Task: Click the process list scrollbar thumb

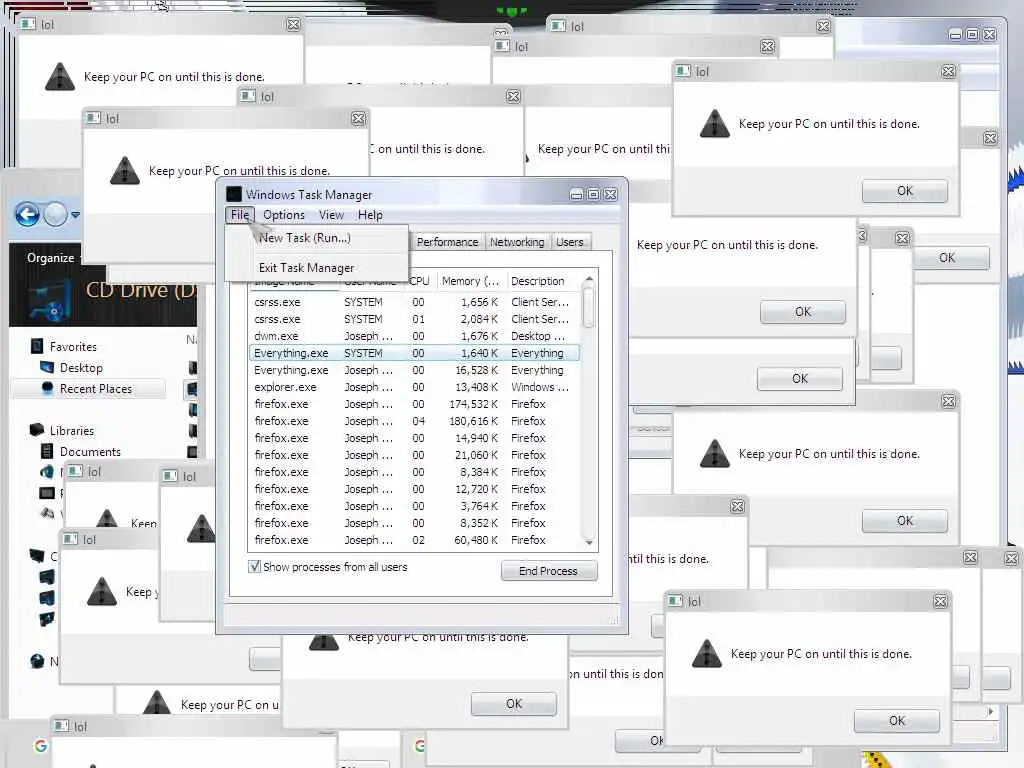Action: (x=589, y=307)
